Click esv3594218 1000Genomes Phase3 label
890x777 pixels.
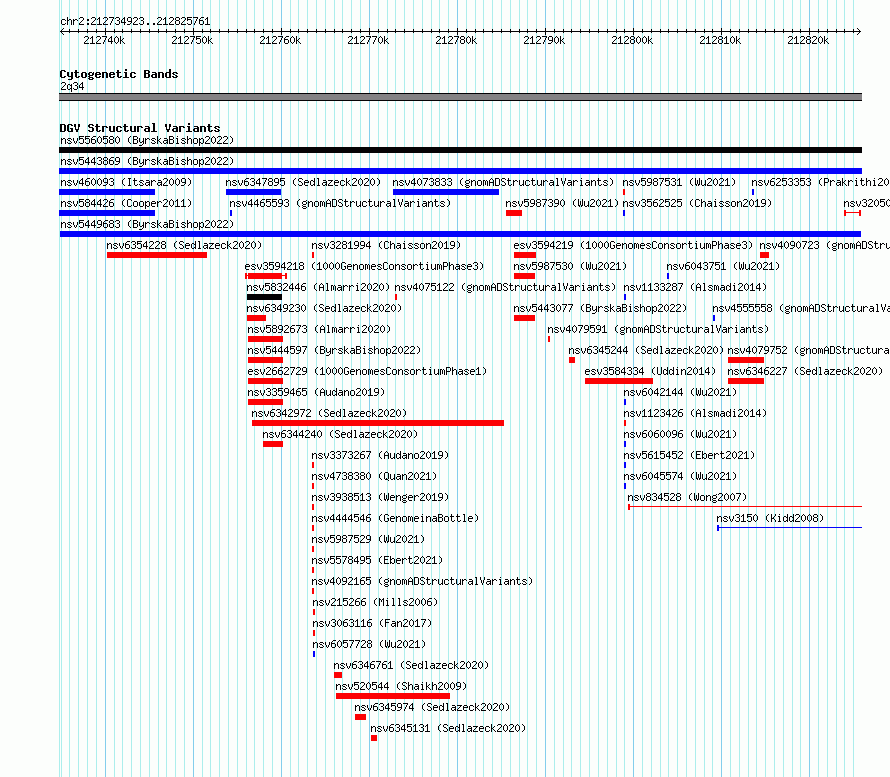(364, 266)
